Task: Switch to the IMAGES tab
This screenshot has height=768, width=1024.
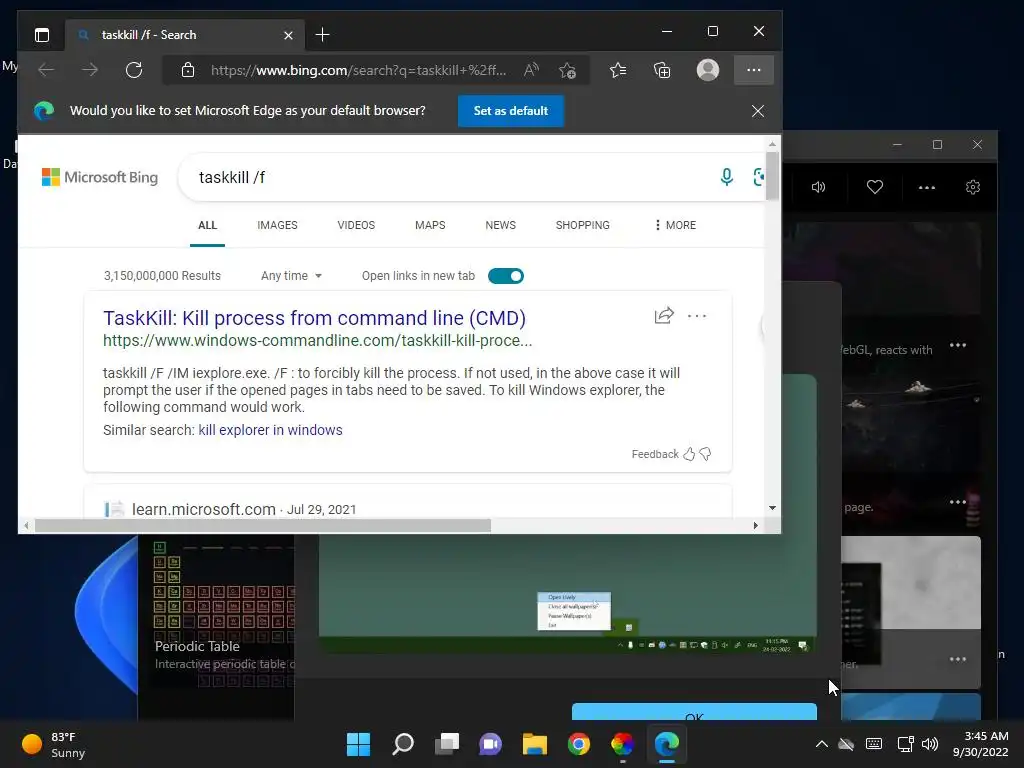Action: click(277, 225)
